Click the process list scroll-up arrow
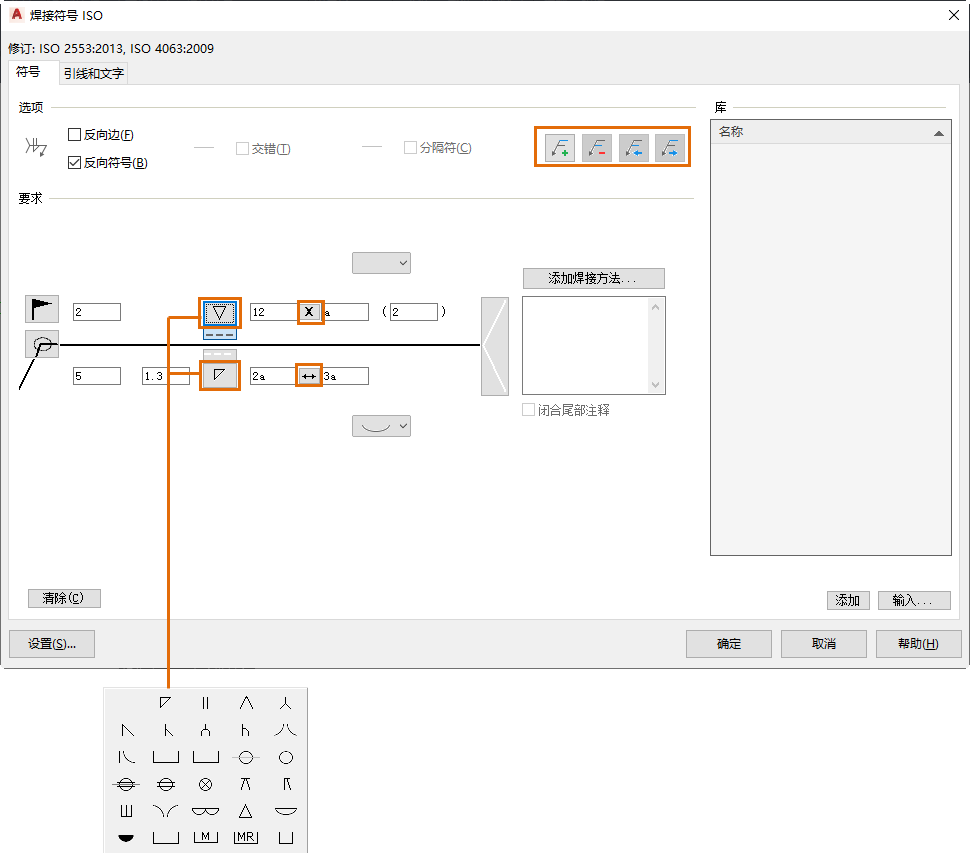970x861 pixels. point(656,307)
